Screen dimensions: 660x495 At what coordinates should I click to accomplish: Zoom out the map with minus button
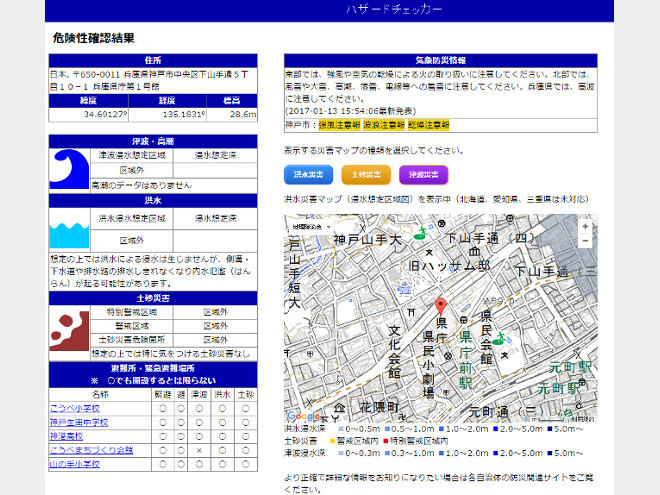click(x=585, y=242)
